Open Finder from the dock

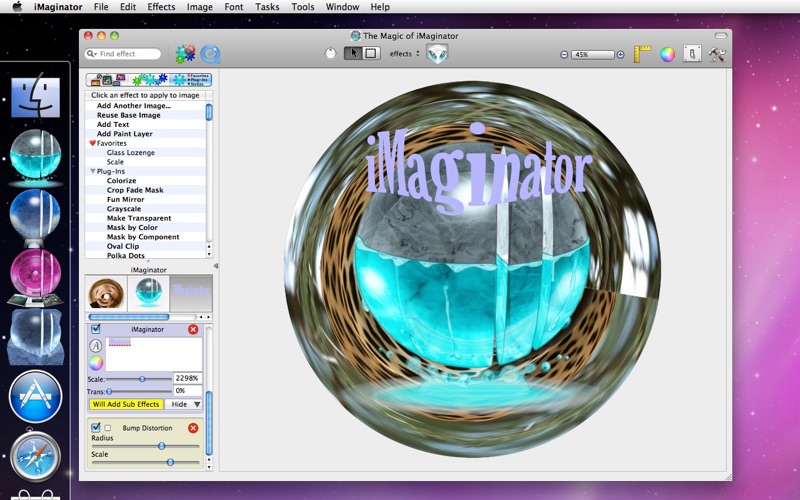(x=35, y=97)
